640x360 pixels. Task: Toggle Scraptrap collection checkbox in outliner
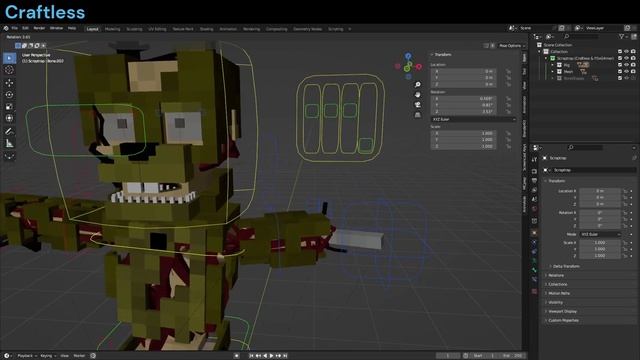[x=620, y=58]
